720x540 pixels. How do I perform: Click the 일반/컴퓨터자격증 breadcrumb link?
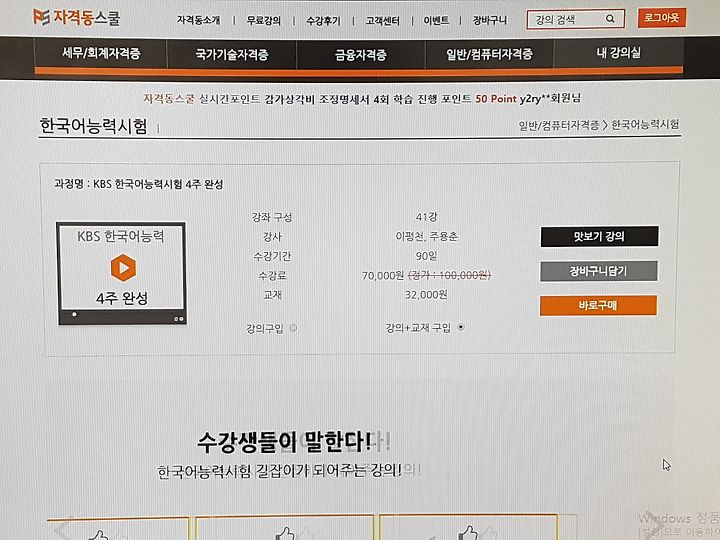559,125
